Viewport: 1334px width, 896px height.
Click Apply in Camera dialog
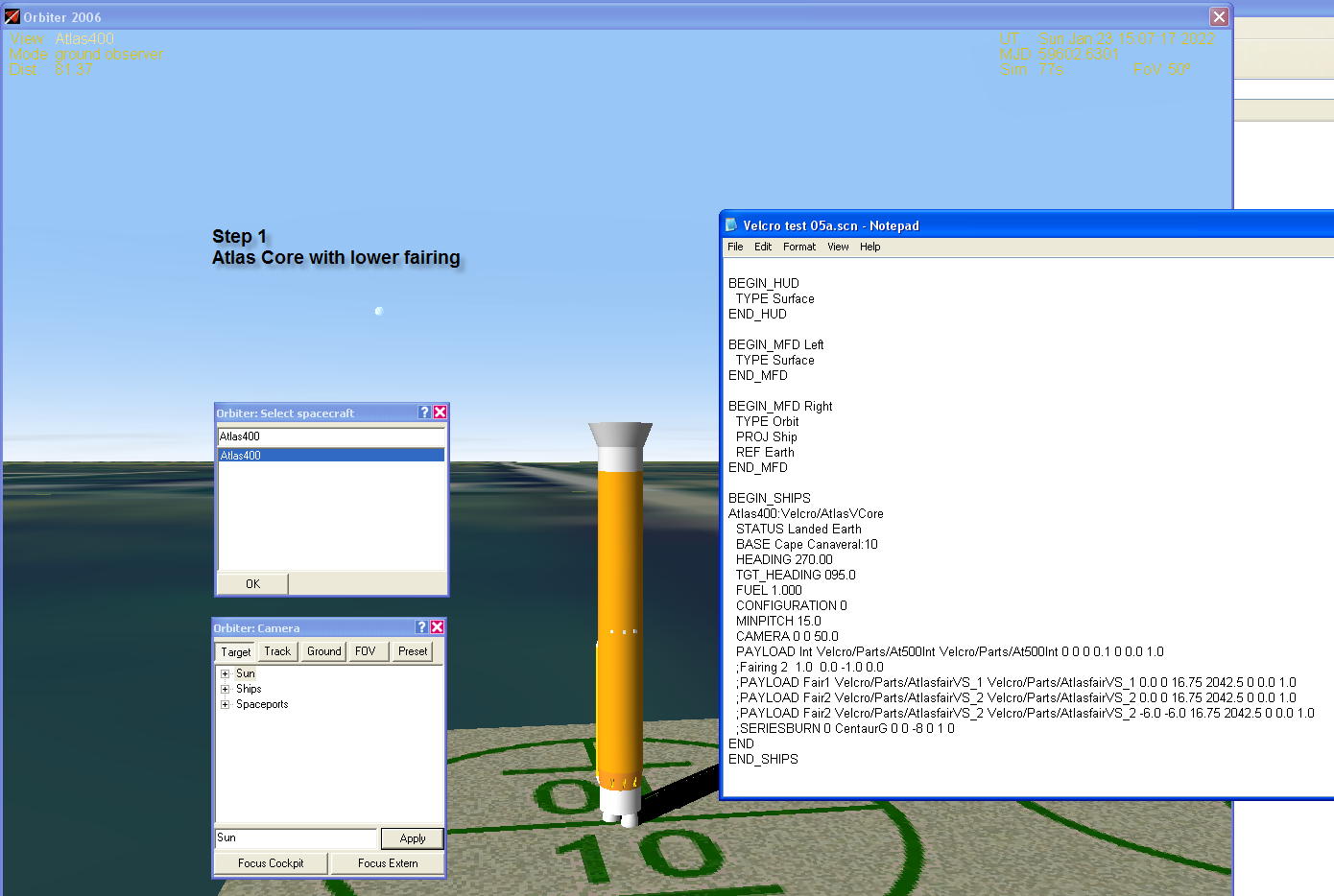[413, 838]
